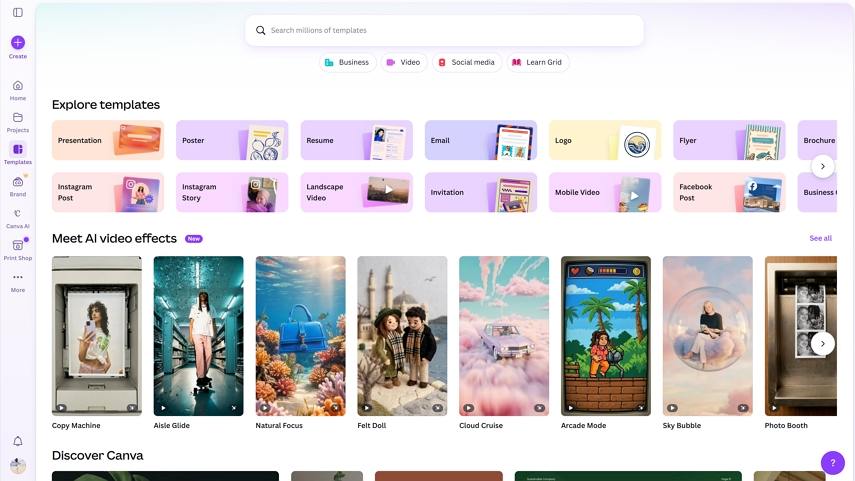The image size is (855, 481).
Task: Toggle the sidebar panel icon
Action: 18,12
